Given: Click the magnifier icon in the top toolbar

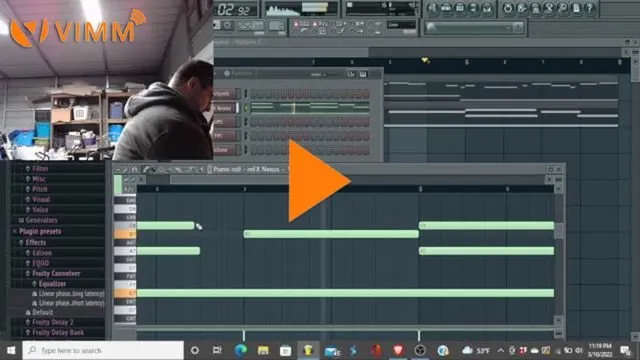Looking at the screenshot, I should point(563,9).
